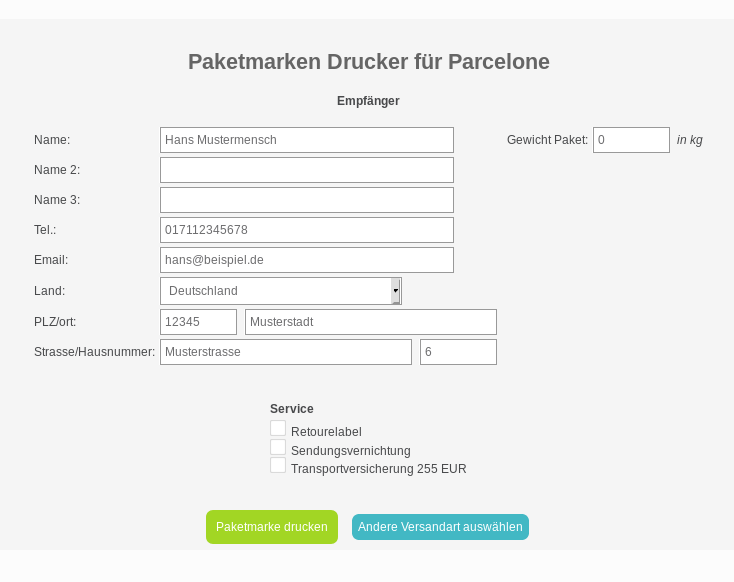This screenshot has height=582, width=734.
Task: Click the Musterstrasse street field
Action: (x=285, y=352)
